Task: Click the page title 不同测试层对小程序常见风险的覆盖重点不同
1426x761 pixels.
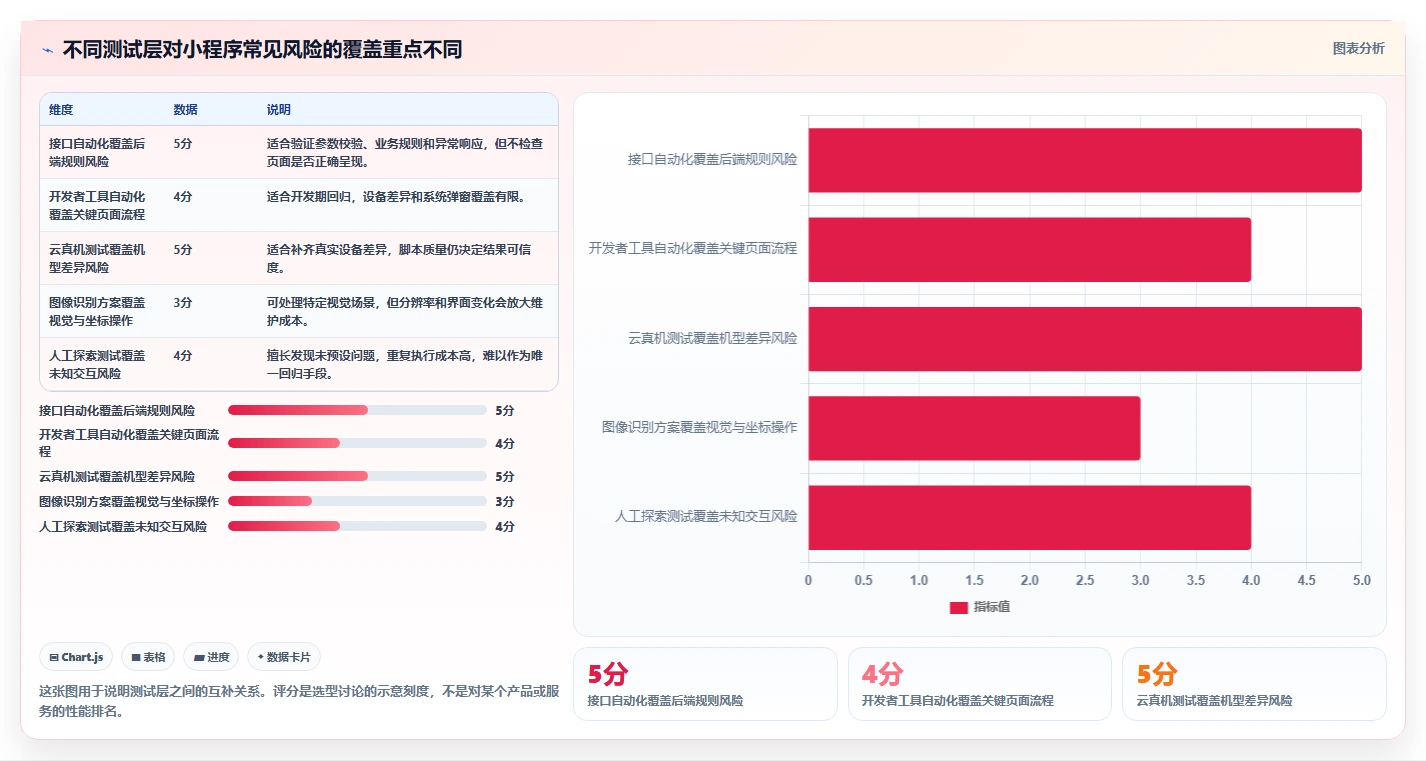Action: 262,50
